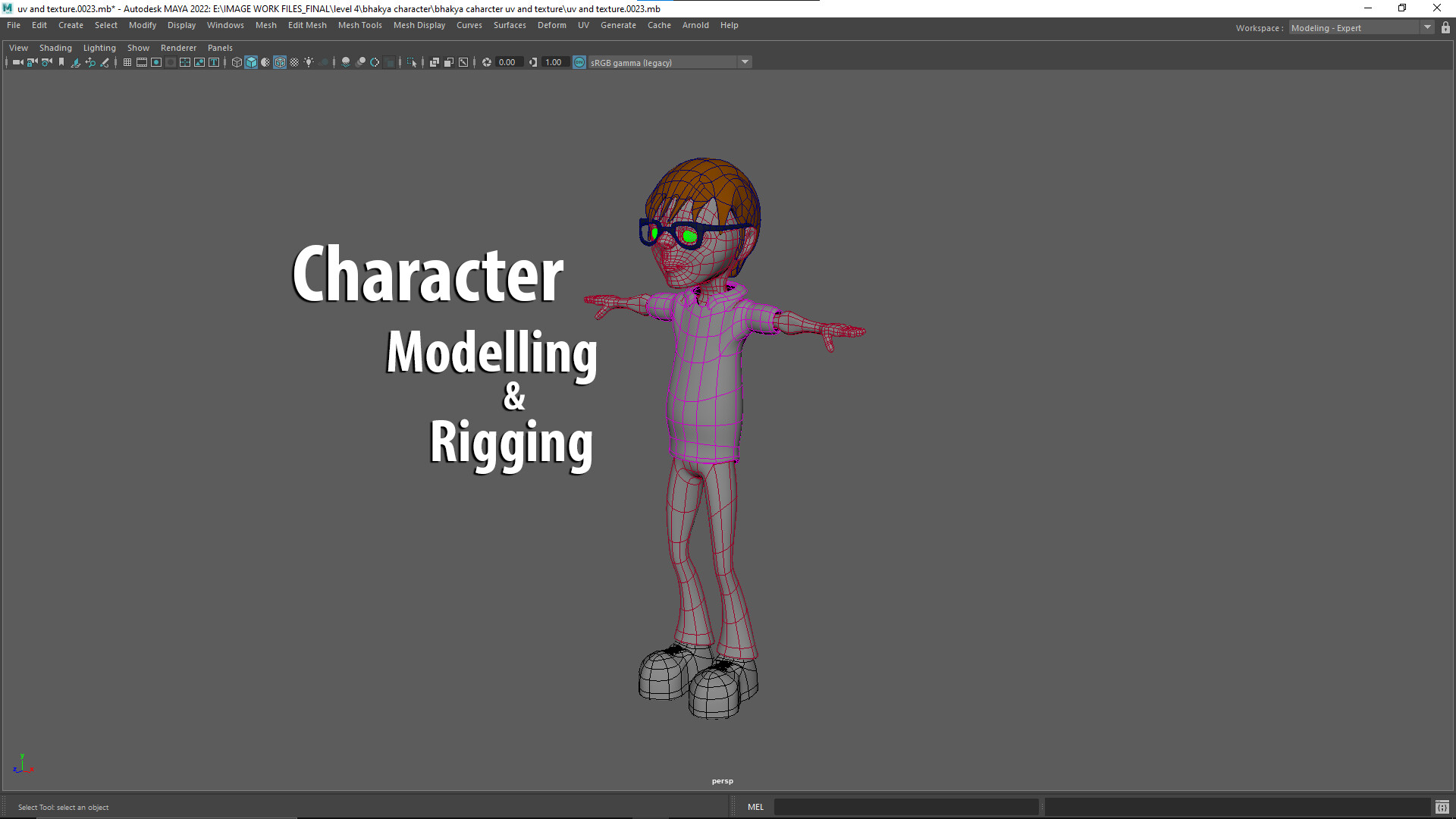Click the Textured display icon

point(280,62)
